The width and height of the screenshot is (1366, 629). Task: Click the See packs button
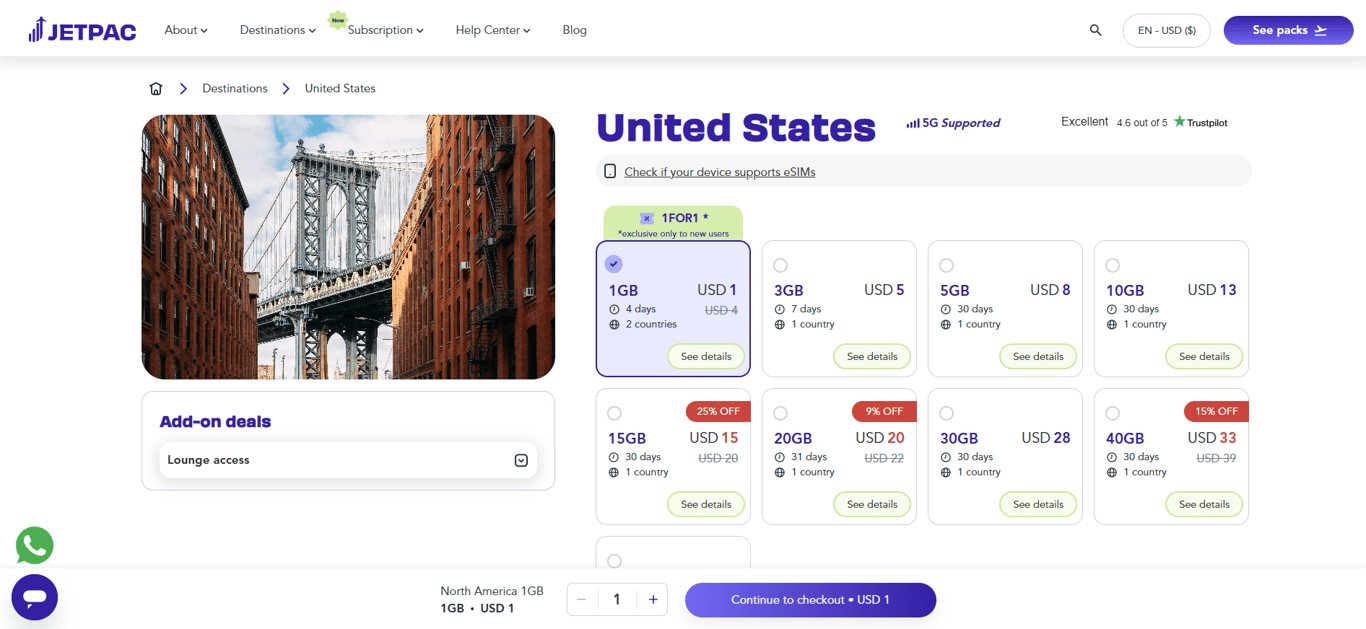pos(1288,30)
